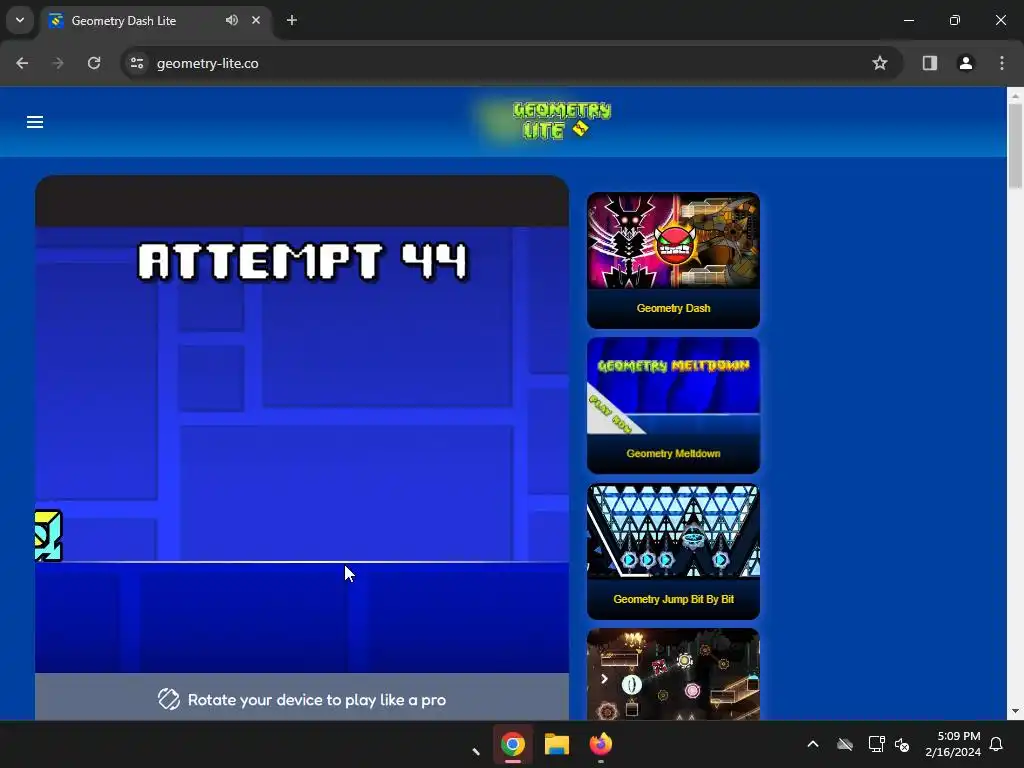The width and height of the screenshot is (1024, 768).
Task: Open a new browser tab
Action: pos(292,20)
